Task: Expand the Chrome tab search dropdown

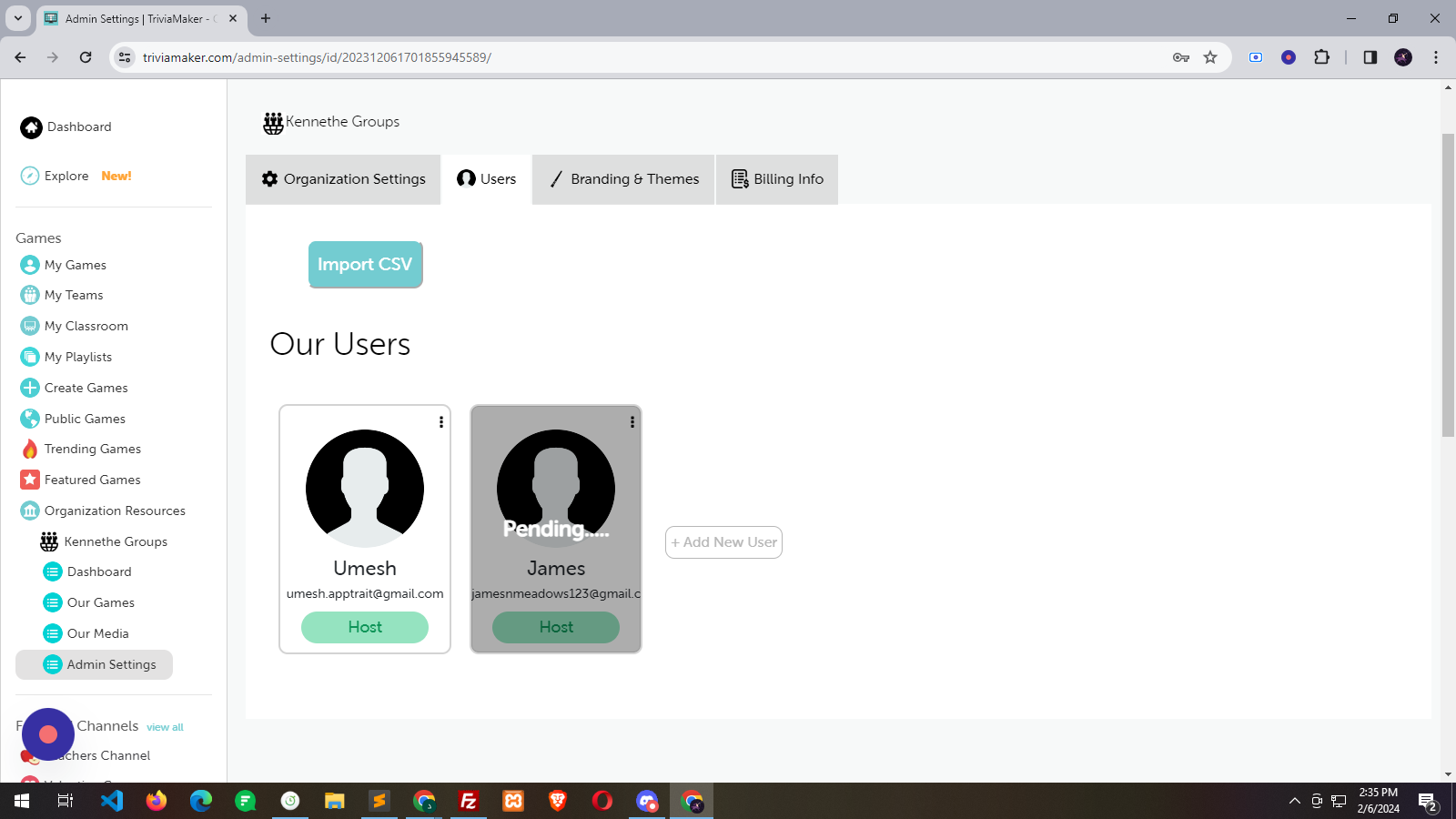Action: pyautogui.click(x=17, y=18)
